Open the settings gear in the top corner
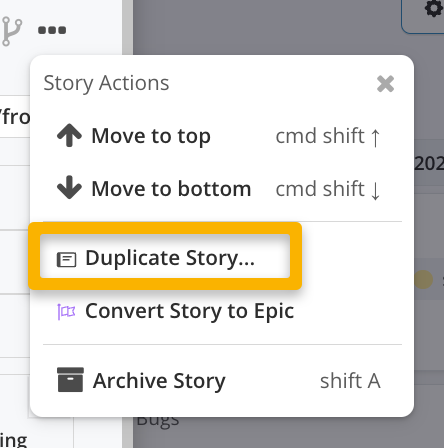 coord(434,8)
